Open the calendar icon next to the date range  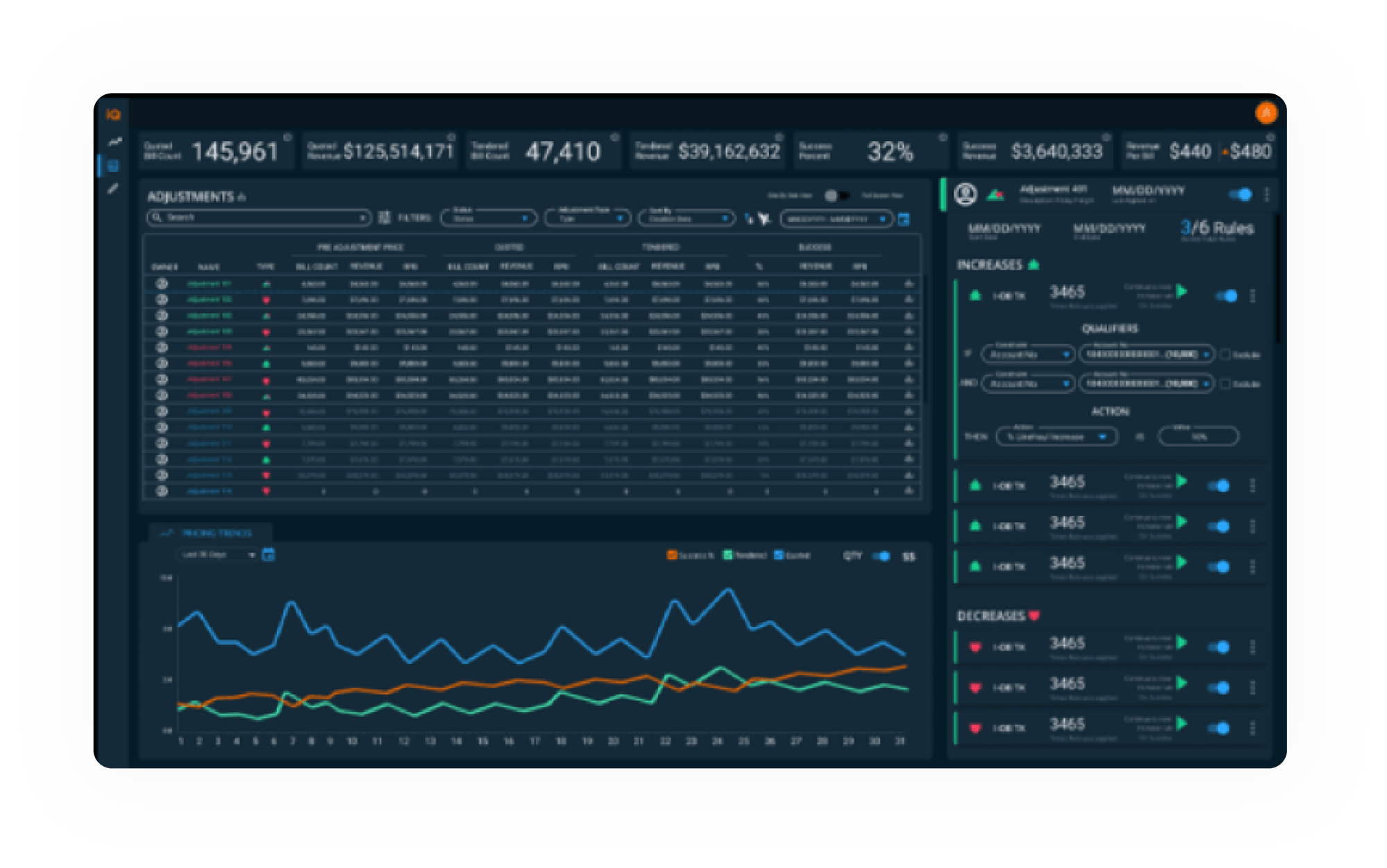[904, 219]
